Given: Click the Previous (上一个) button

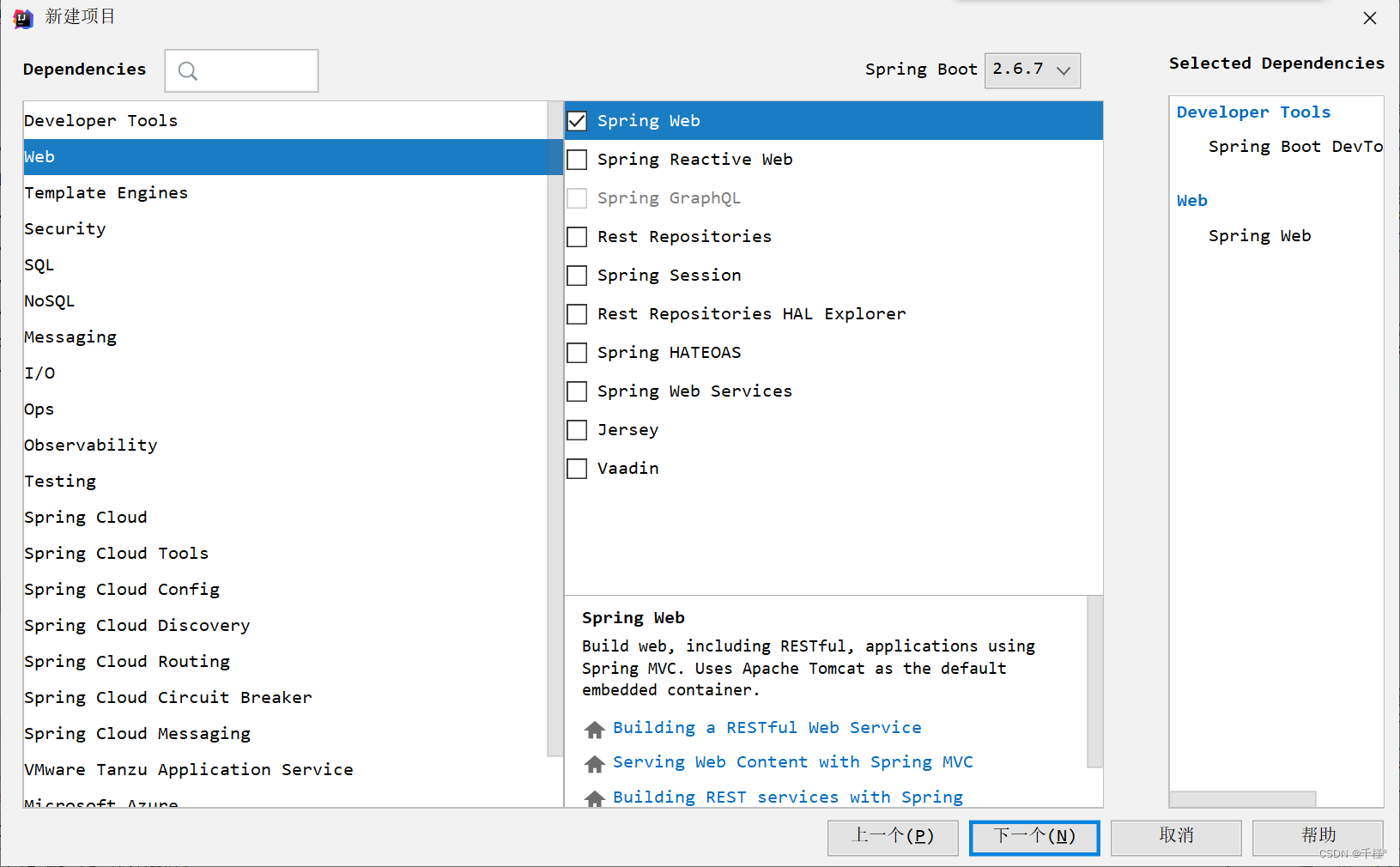Looking at the screenshot, I should point(893,838).
